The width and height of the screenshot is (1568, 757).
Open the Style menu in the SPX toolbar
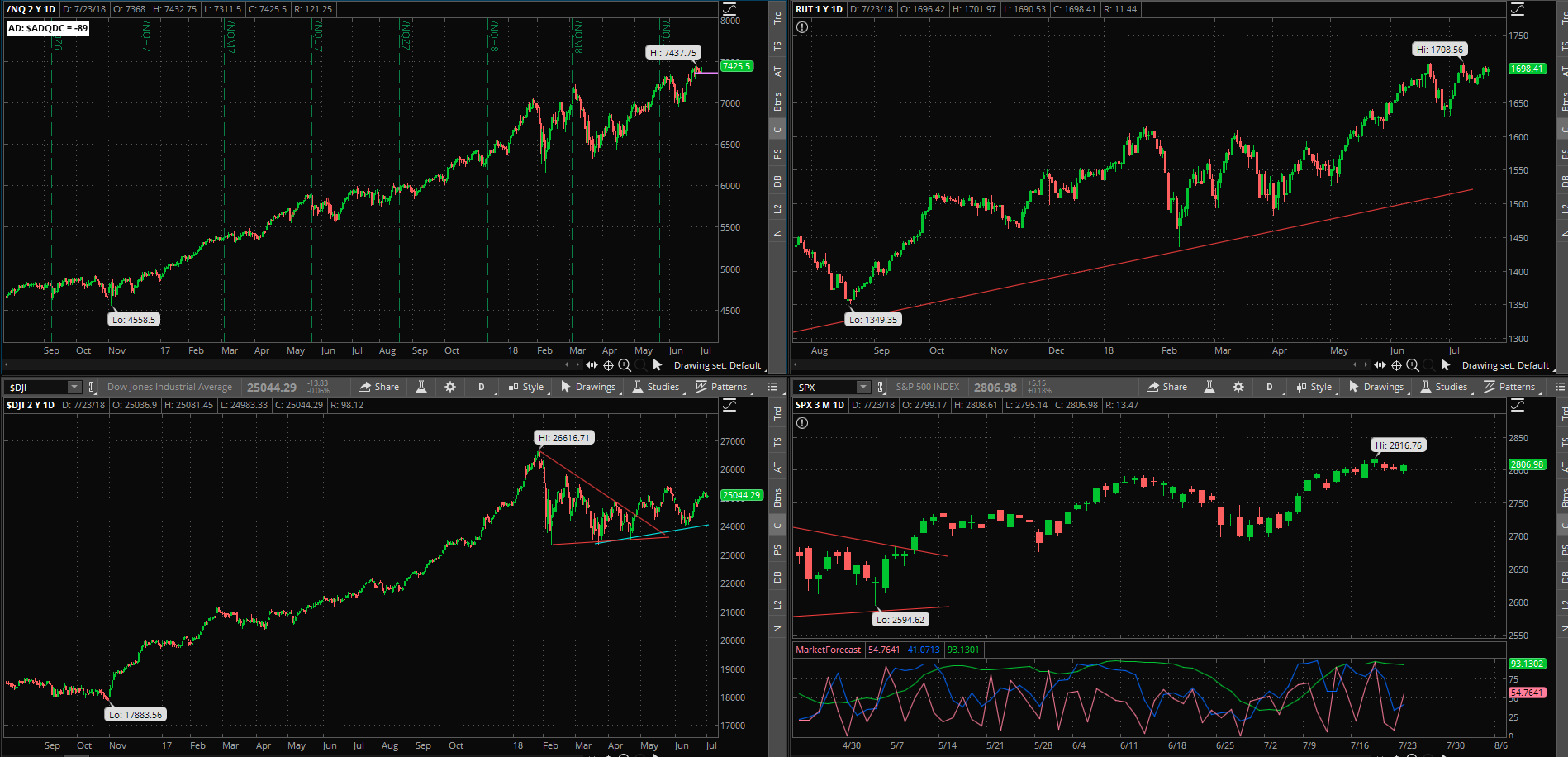click(1315, 387)
